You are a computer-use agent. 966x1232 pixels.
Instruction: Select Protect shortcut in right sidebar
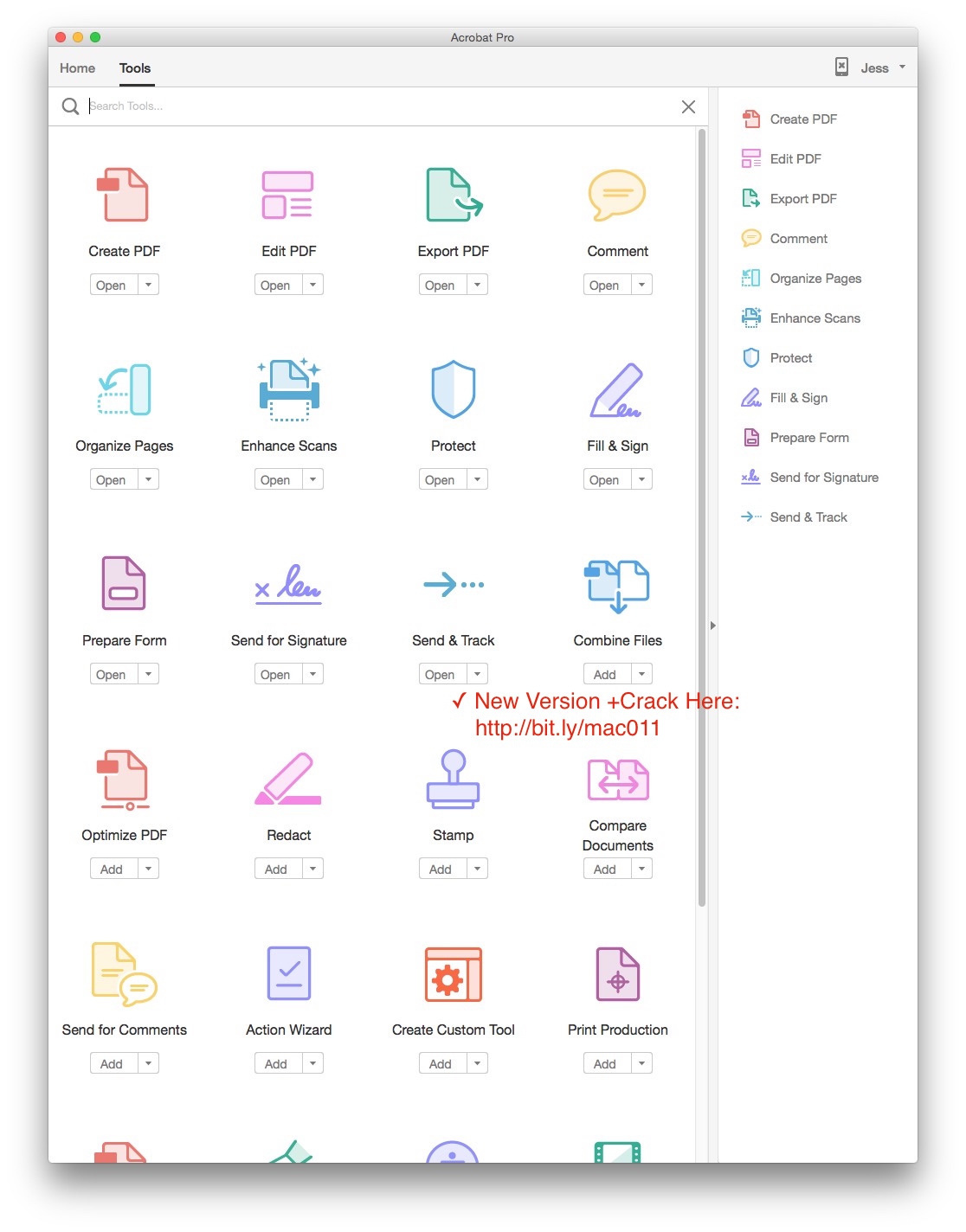pos(777,358)
